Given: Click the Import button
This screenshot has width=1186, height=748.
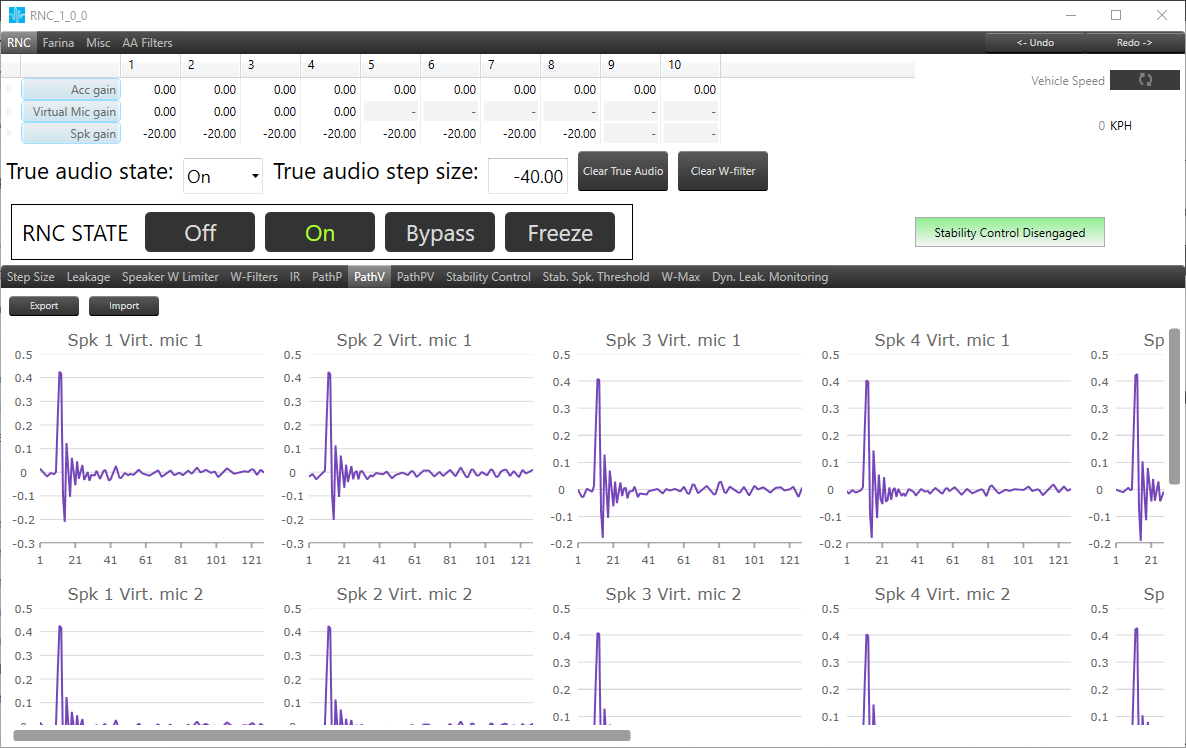Looking at the screenshot, I should coord(124,306).
